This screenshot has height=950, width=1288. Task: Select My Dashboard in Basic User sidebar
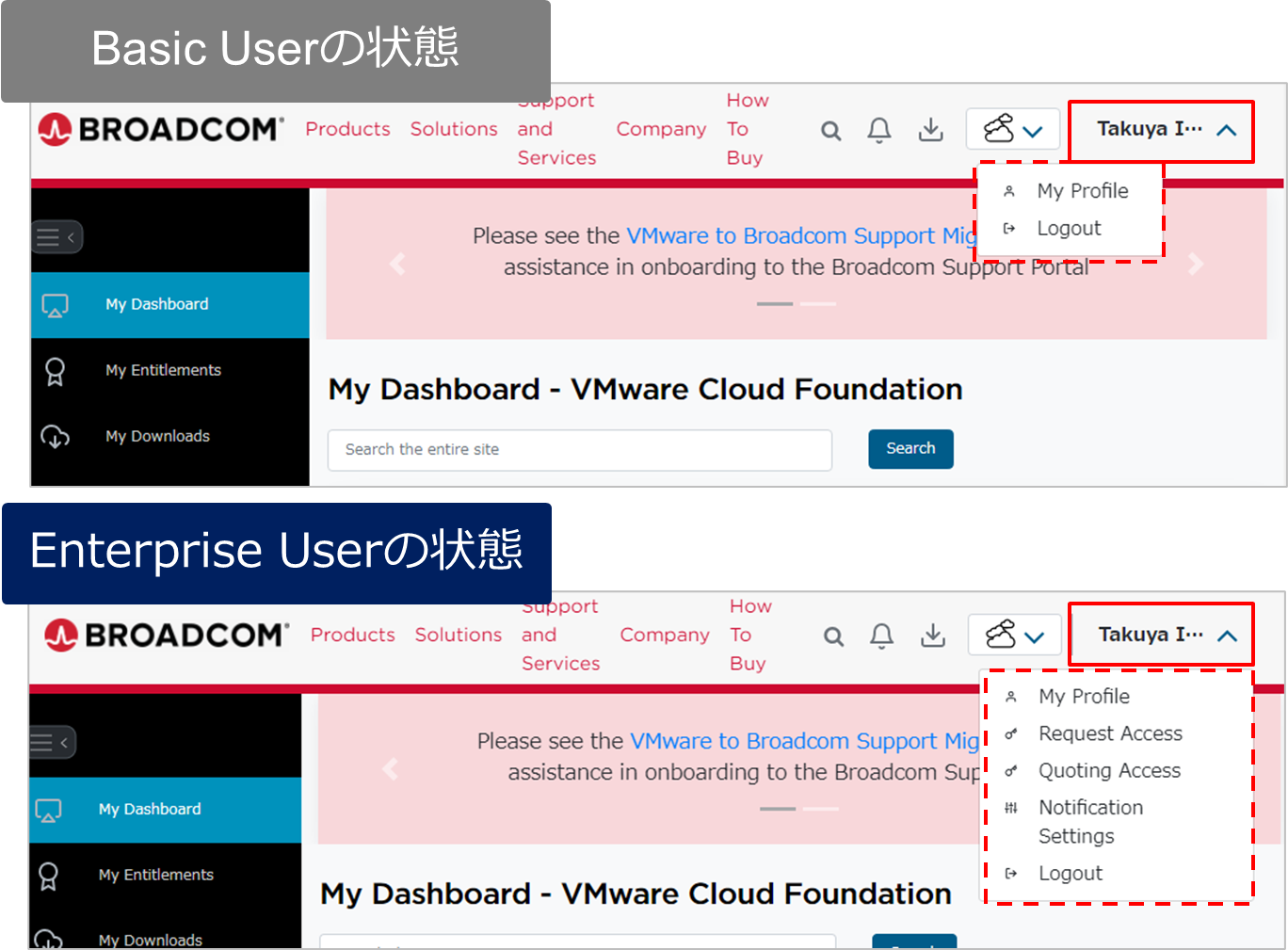(x=170, y=305)
